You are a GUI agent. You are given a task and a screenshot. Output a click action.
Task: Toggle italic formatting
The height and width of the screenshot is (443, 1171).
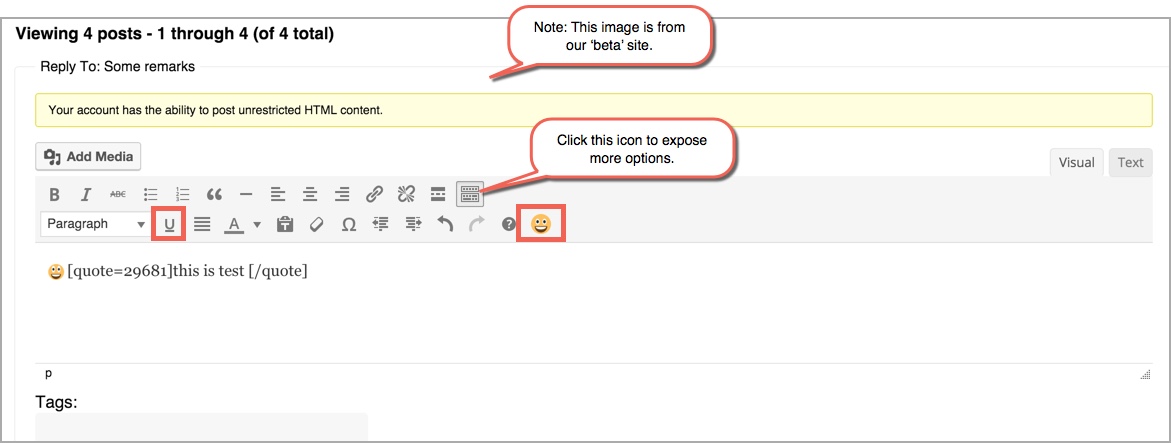click(x=87, y=194)
